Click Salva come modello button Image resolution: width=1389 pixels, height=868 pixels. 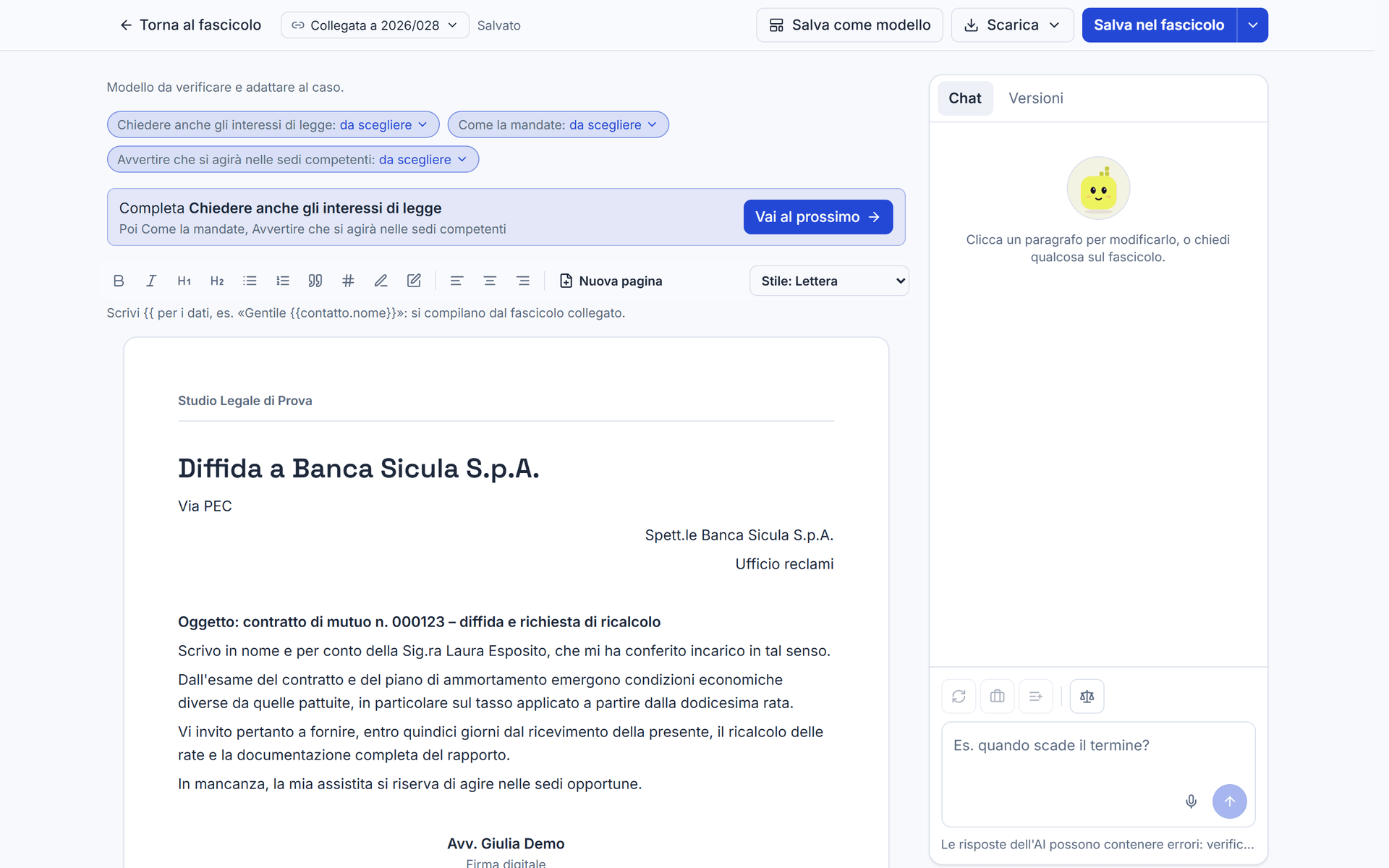pos(849,25)
